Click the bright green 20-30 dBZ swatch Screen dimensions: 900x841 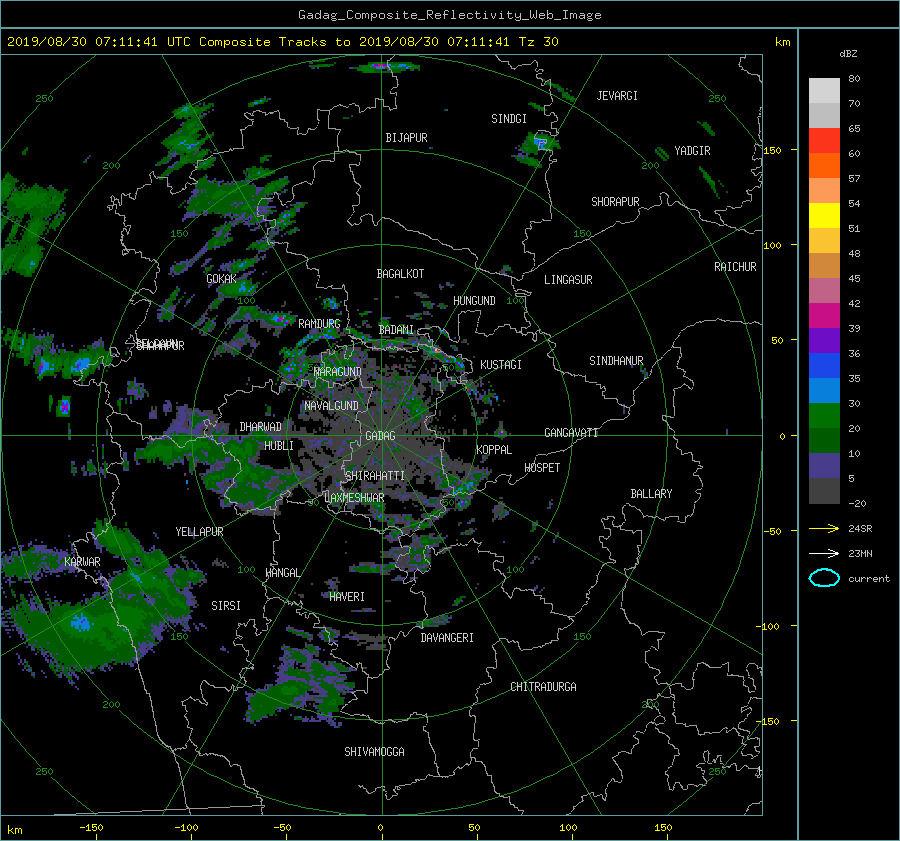pyautogui.click(x=824, y=416)
